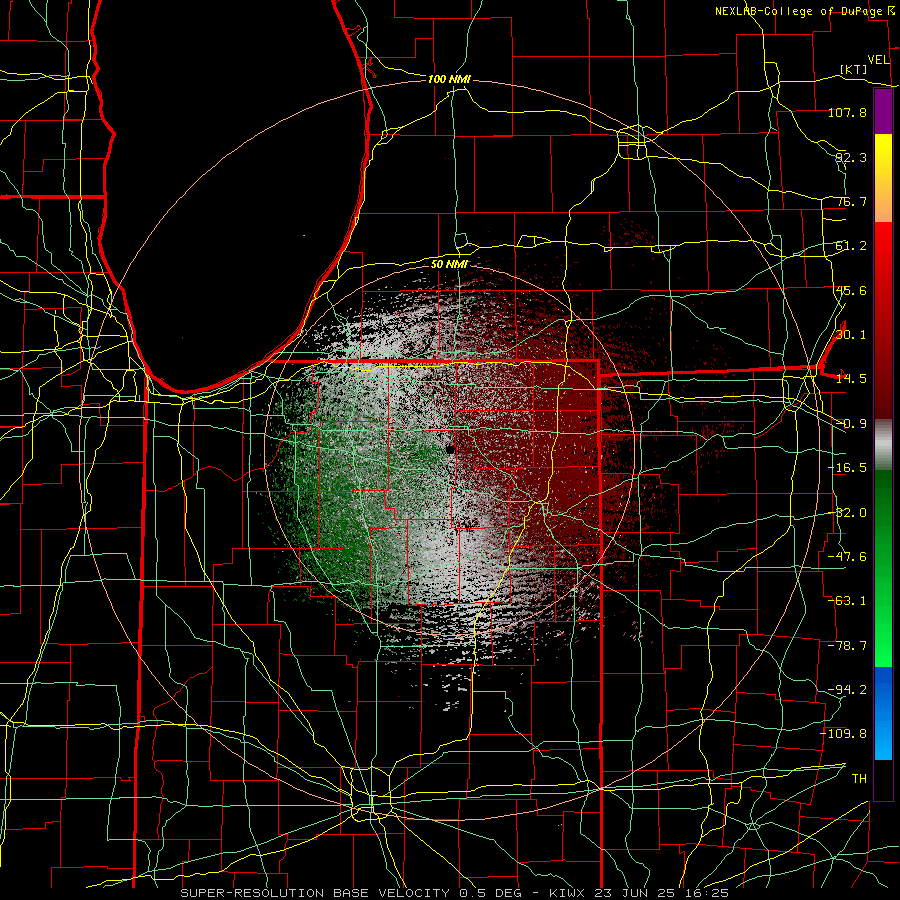The height and width of the screenshot is (900, 900).
Task: Select the 92.3 scale value
Action: point(851,157)
